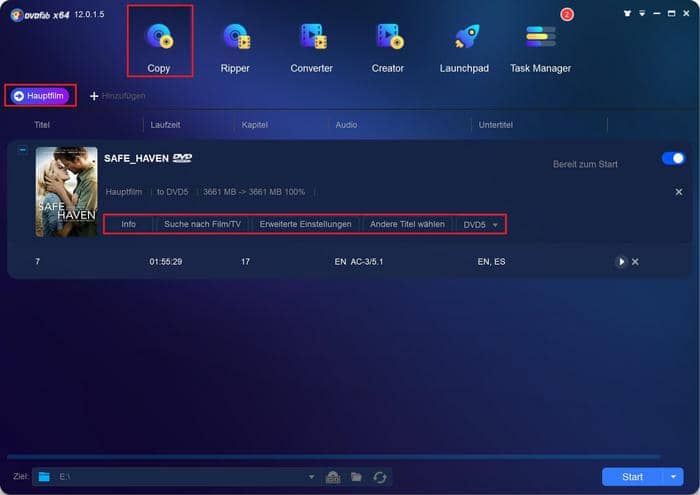Click the DVDFab logo

pos(40,15)
